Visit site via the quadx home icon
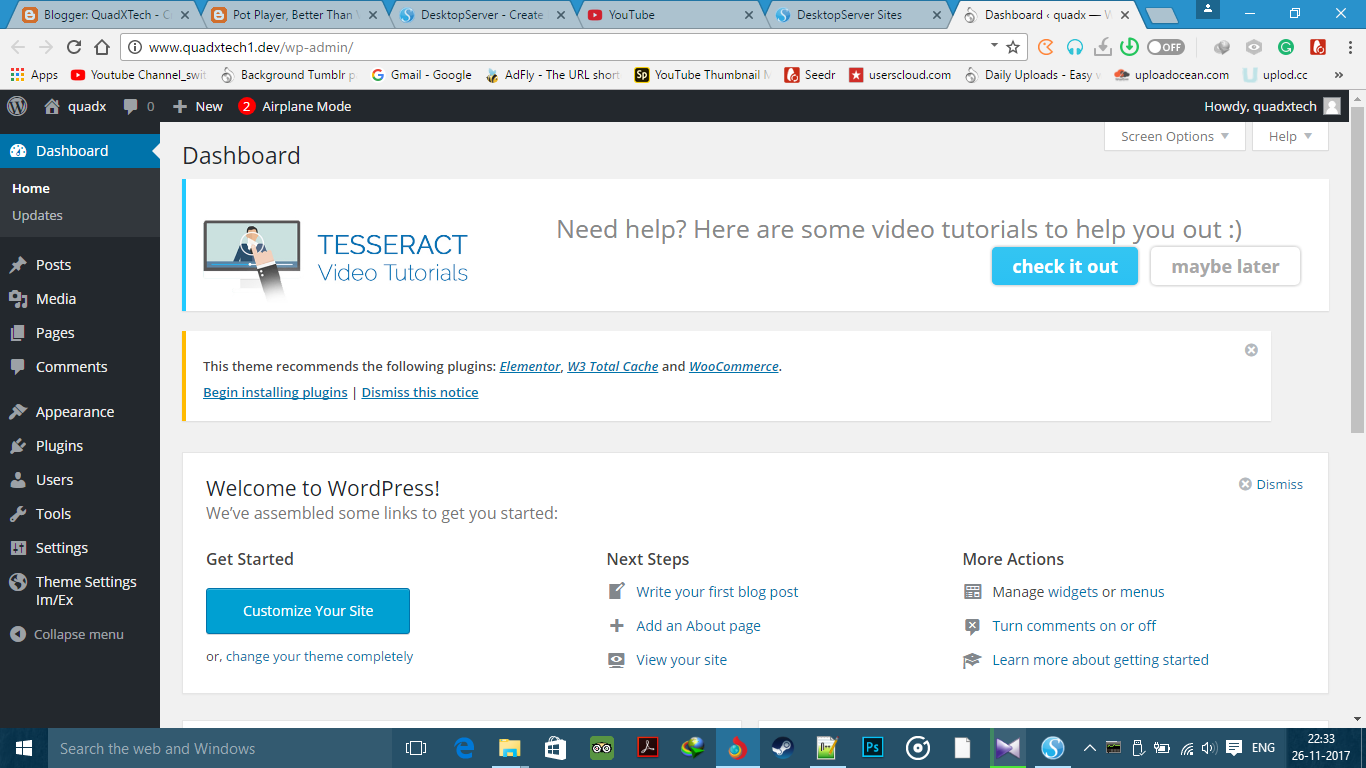 pyautogui.click(x=75, y=106)
